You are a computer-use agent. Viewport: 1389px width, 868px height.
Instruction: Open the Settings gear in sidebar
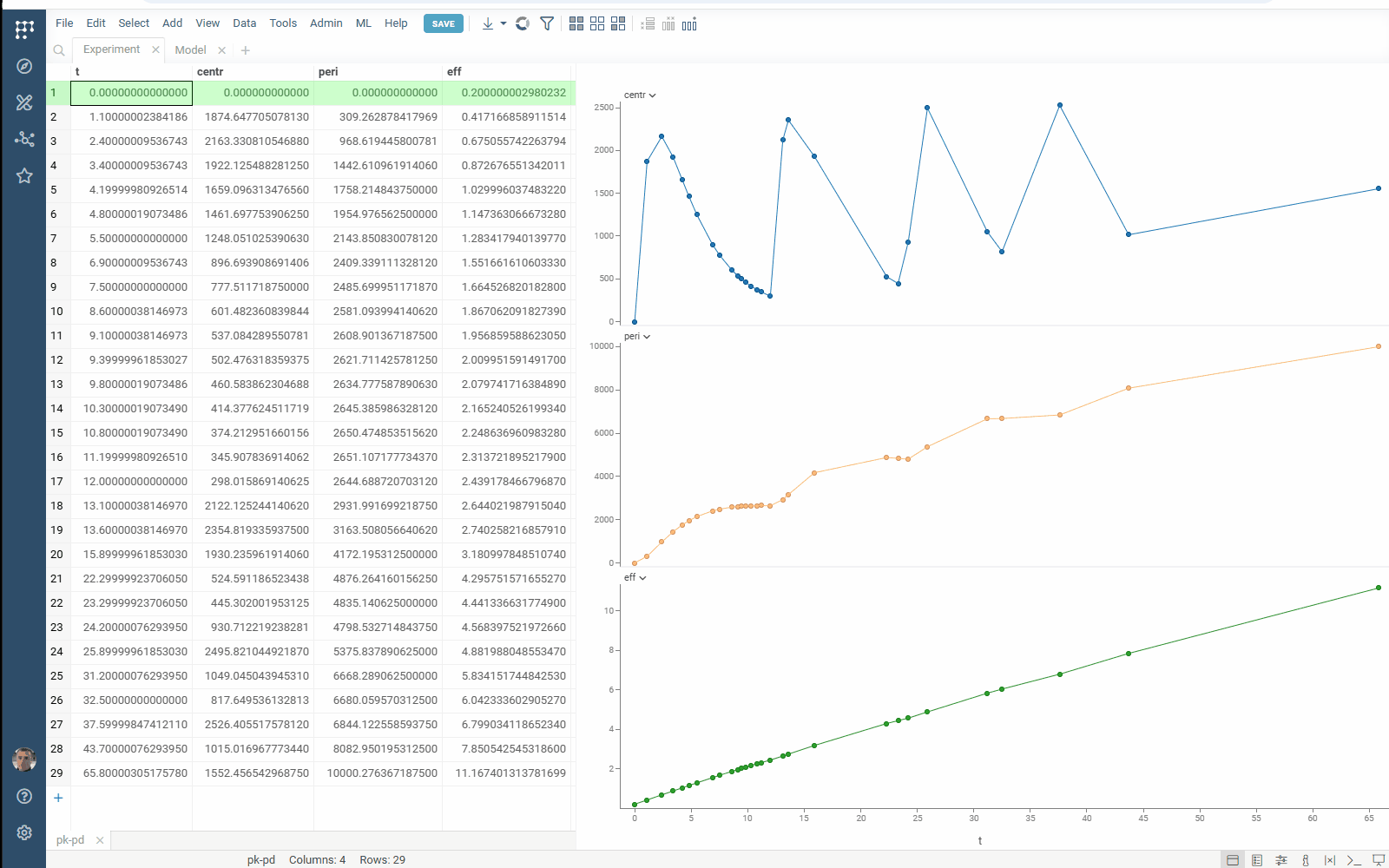[24, 832]
